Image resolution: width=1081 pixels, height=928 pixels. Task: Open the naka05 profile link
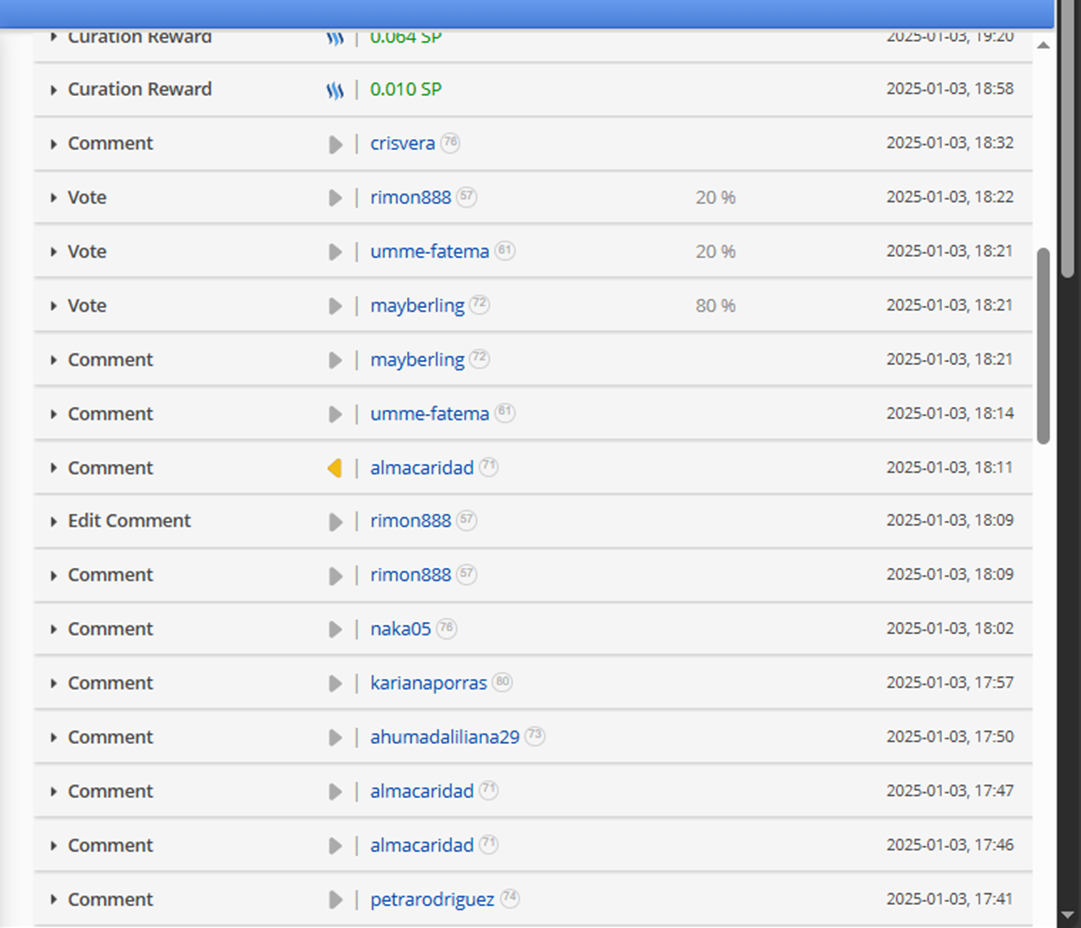(401, 629)
